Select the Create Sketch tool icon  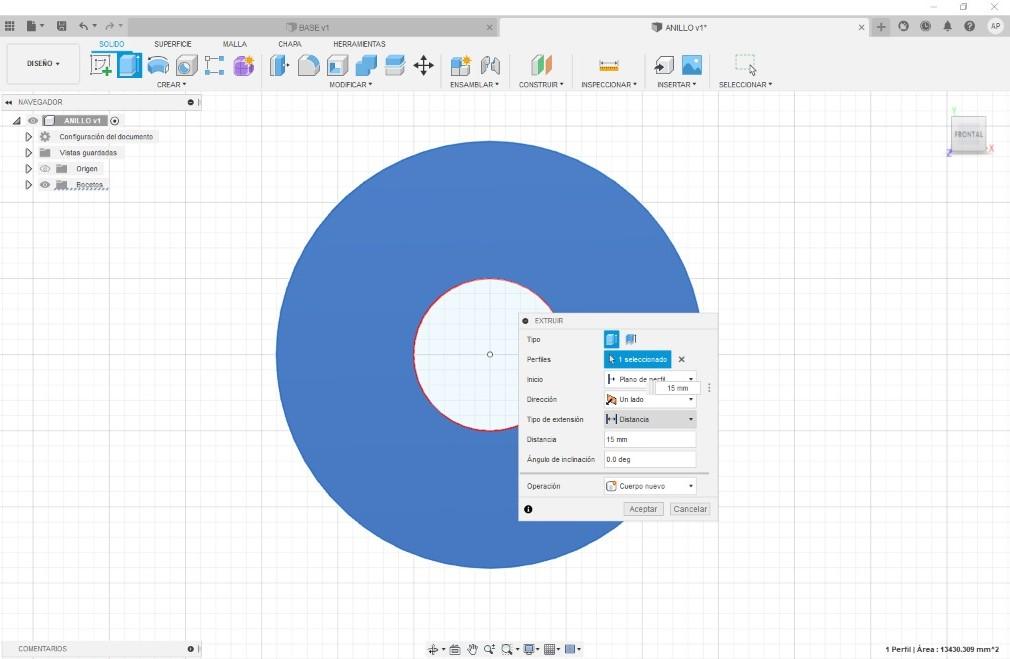(x=100, y=65)
